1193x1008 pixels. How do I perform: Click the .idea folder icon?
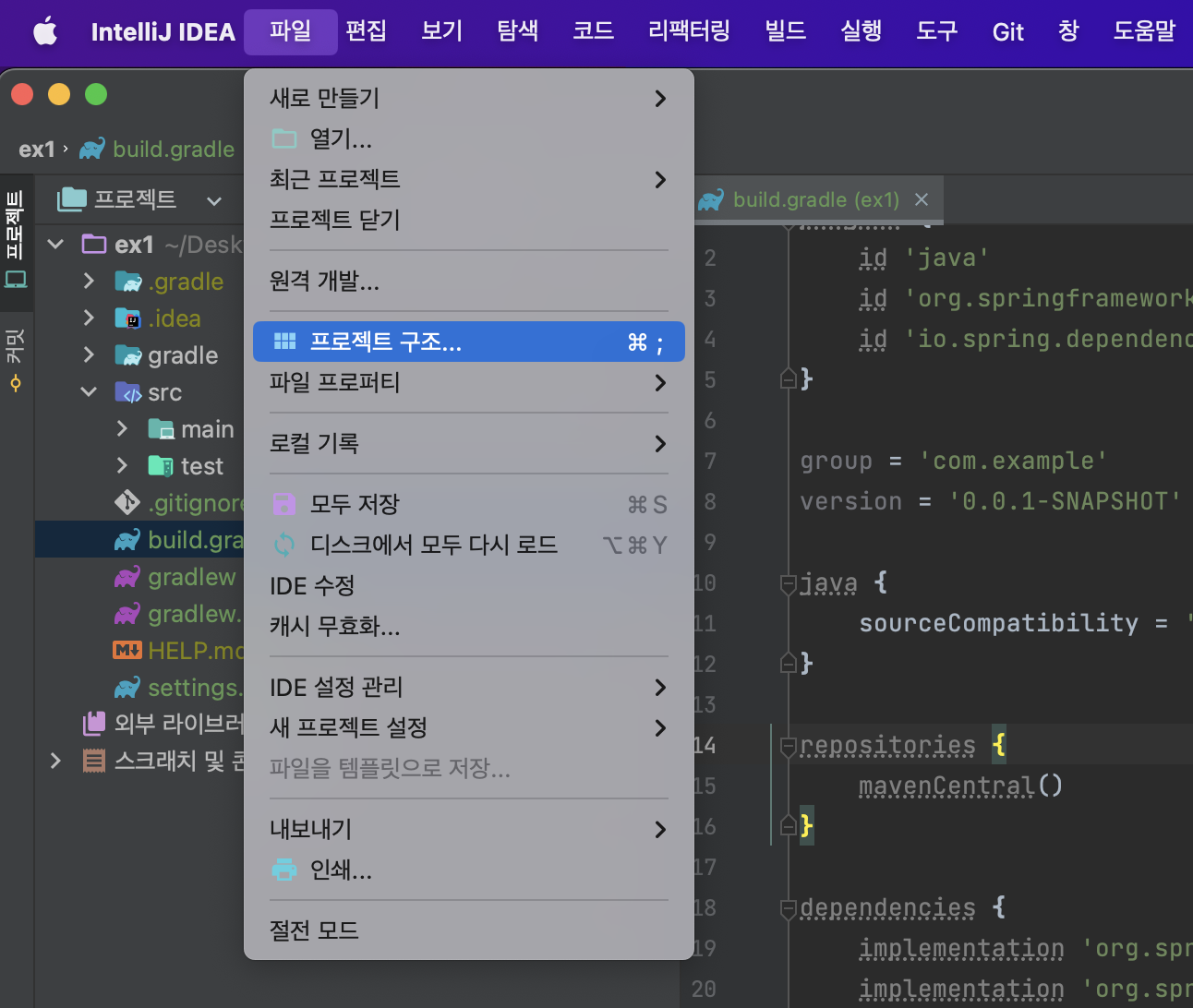[127, 318]
